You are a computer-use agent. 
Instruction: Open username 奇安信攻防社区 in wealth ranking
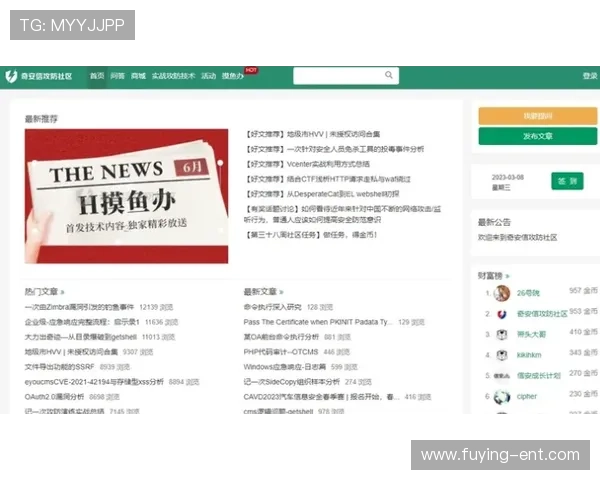(x=542, y=314)
